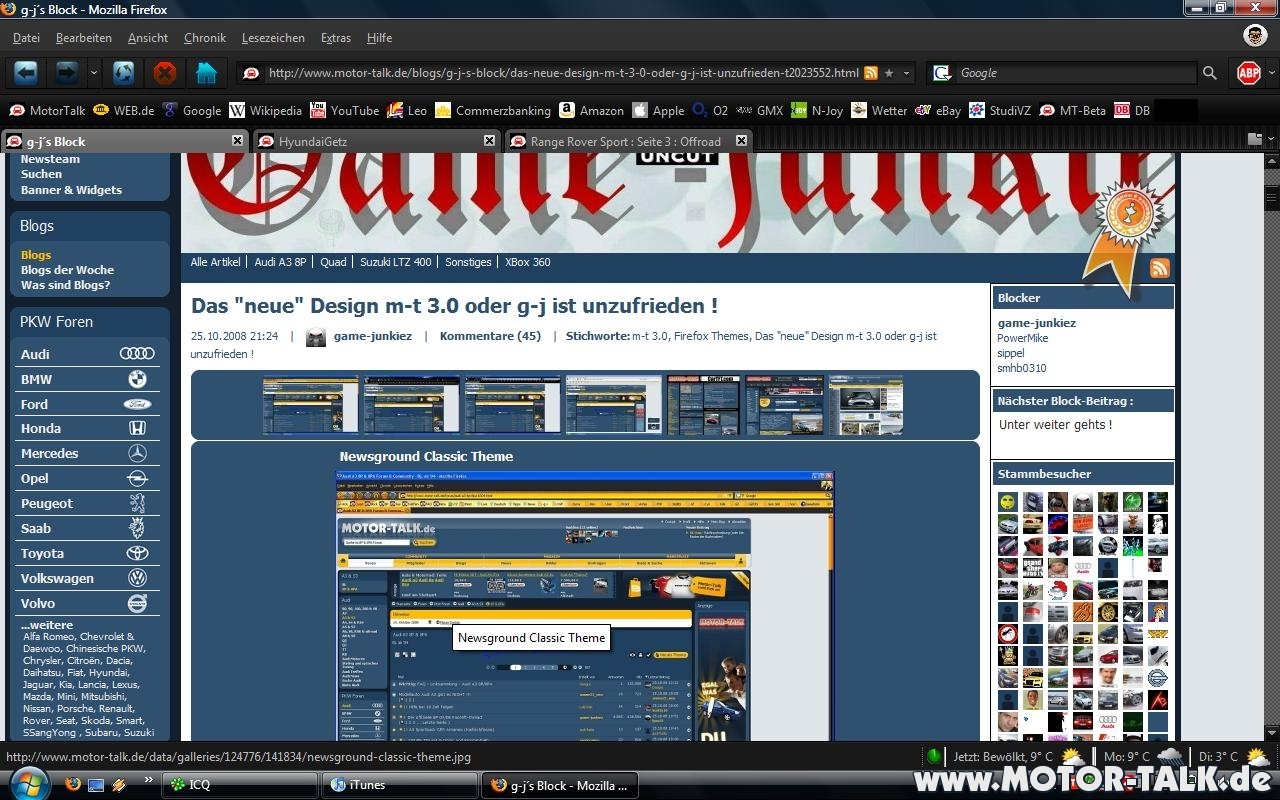Click the 'Unter weiter gehts !' link
Viewport: 1280px width, 800px height.
pos(1055,425)
